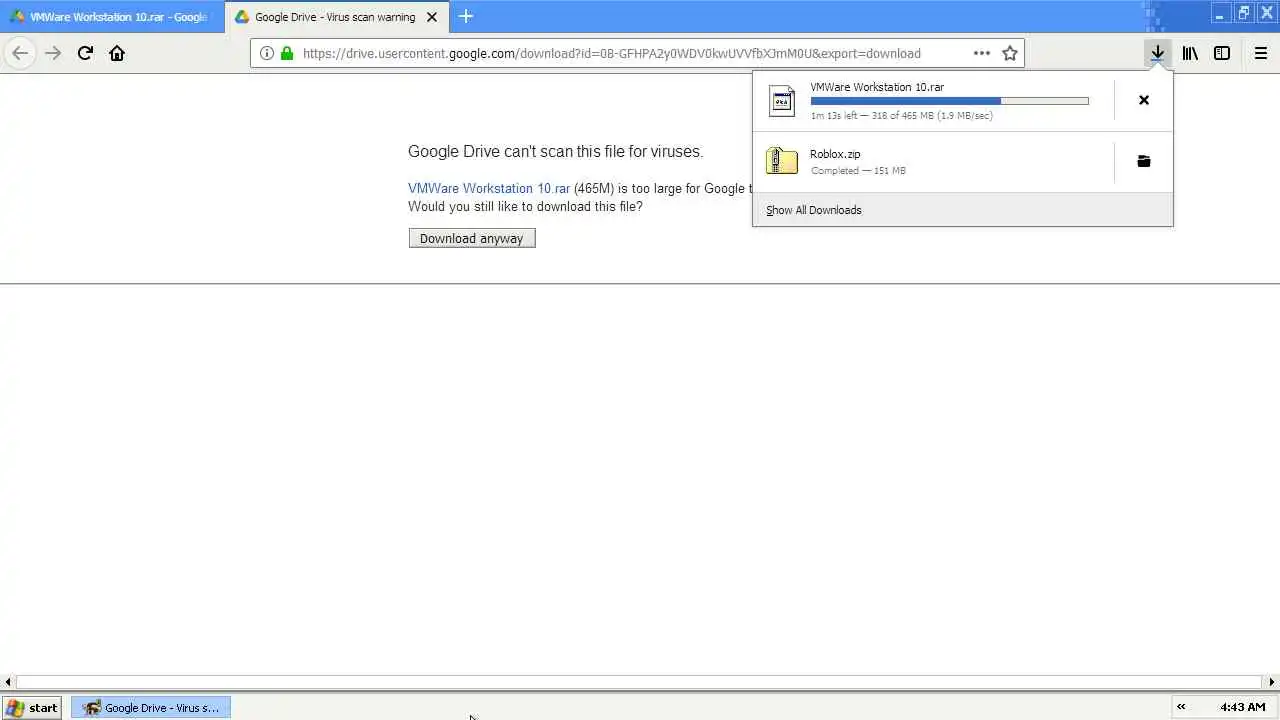Click 'Would you still like to download' text
This screenshot has width=1280, height=720.
coord(525,206)
